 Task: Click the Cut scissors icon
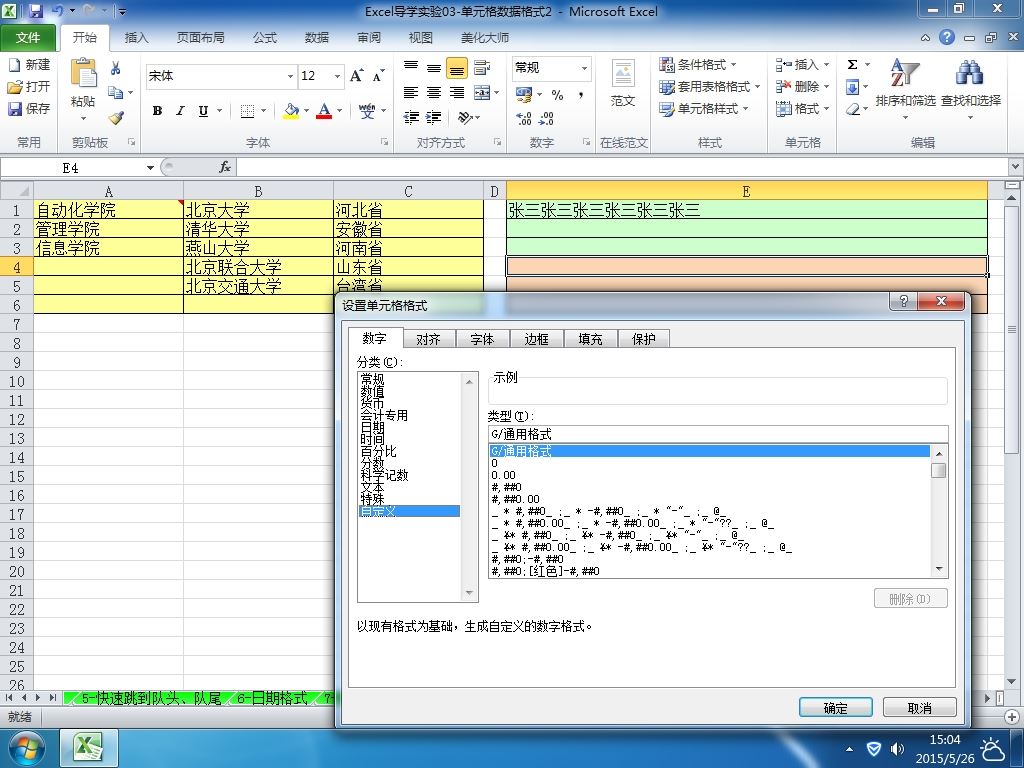pos(116,68)
